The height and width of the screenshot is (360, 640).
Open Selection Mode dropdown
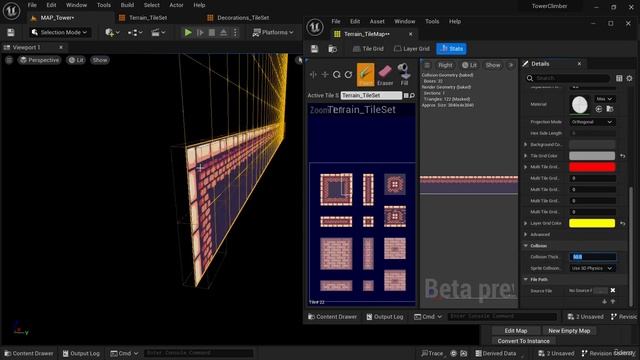(x=60, y=32)
